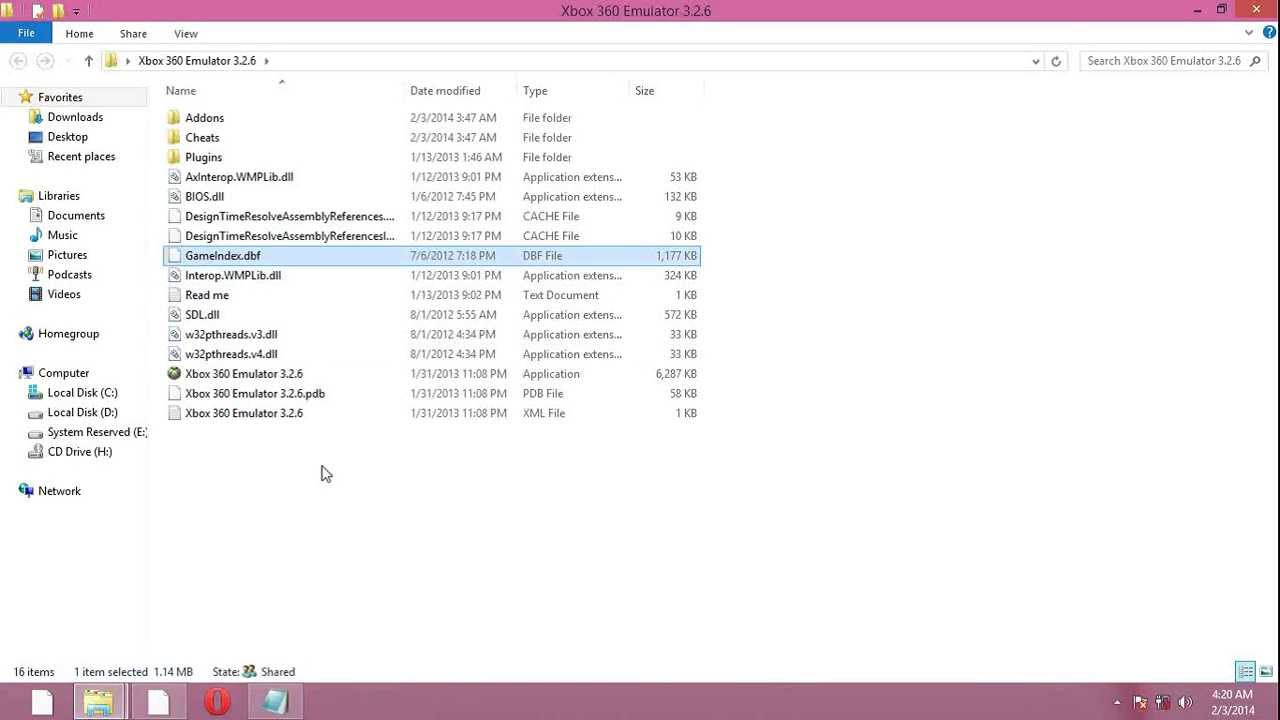Select the SDL.dll file icon
The image size is (1280, 720).
pos(174,315)
